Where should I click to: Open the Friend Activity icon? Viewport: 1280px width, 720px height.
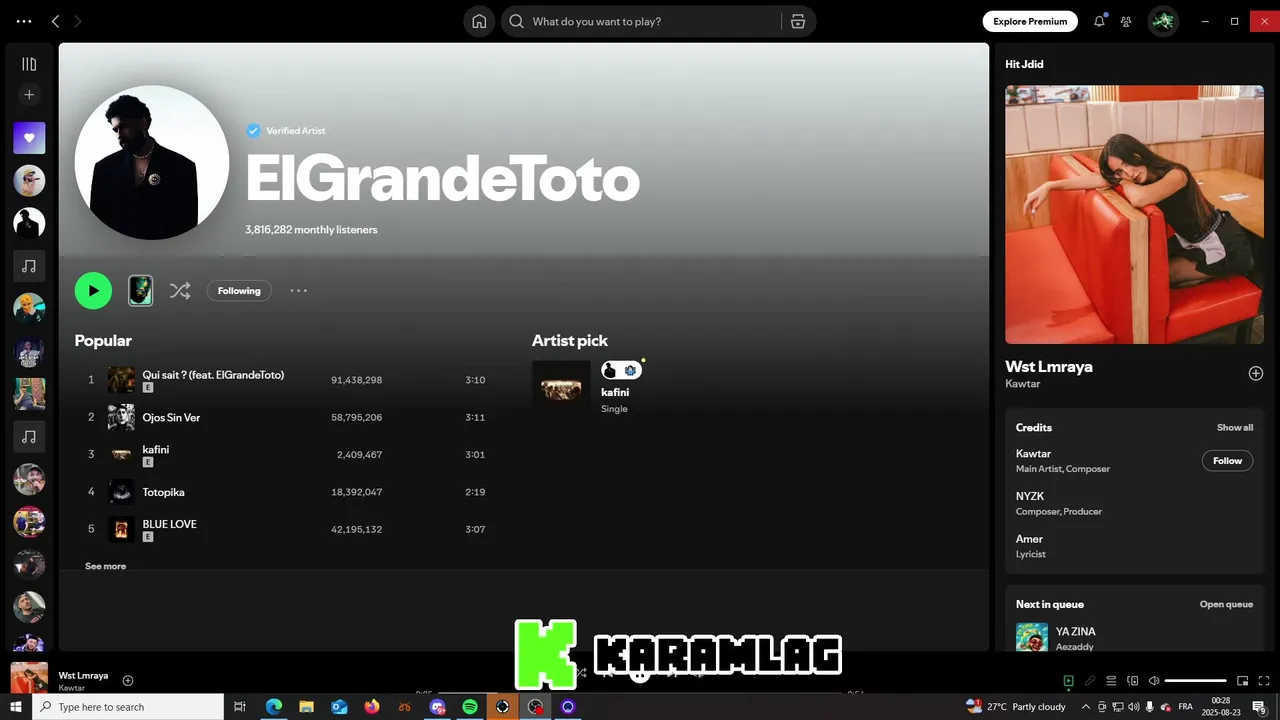point(1126,21)
